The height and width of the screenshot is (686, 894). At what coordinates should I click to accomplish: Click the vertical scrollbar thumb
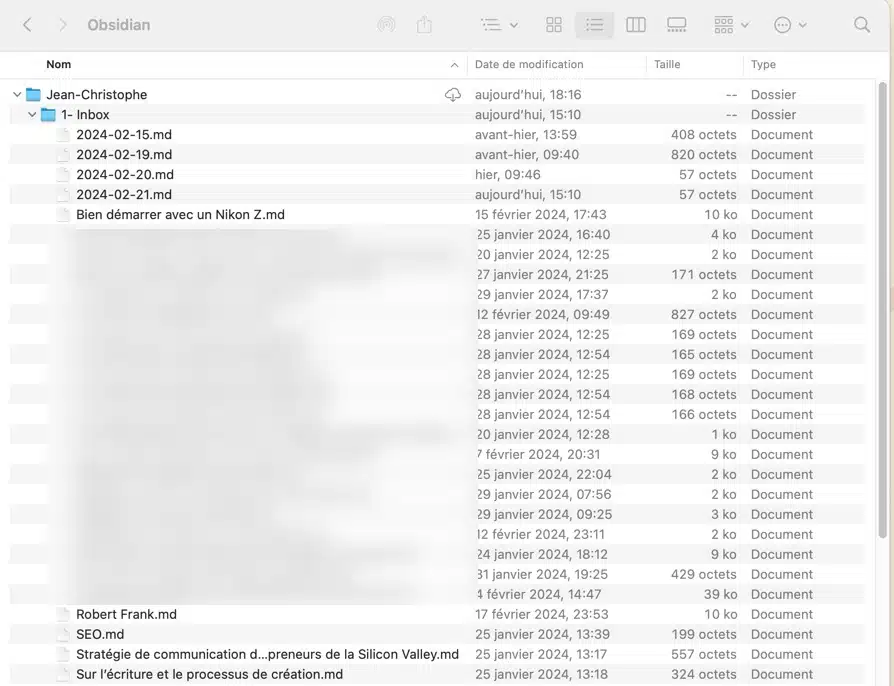882,310
